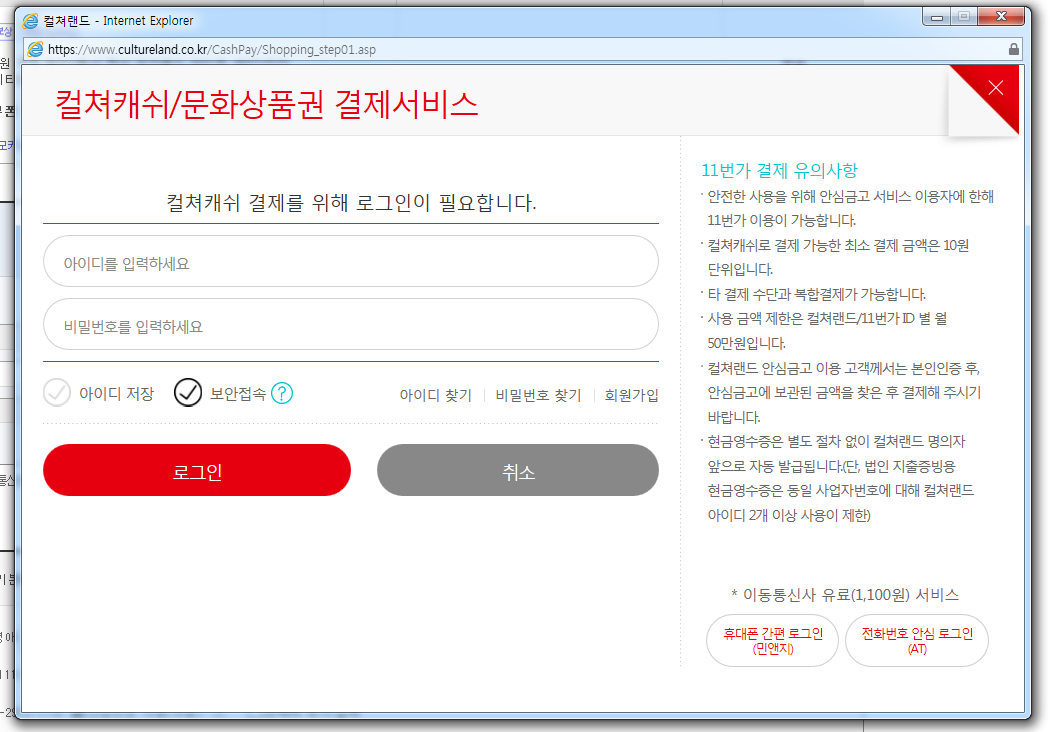Maximize the Internet Explorer window

964,17
